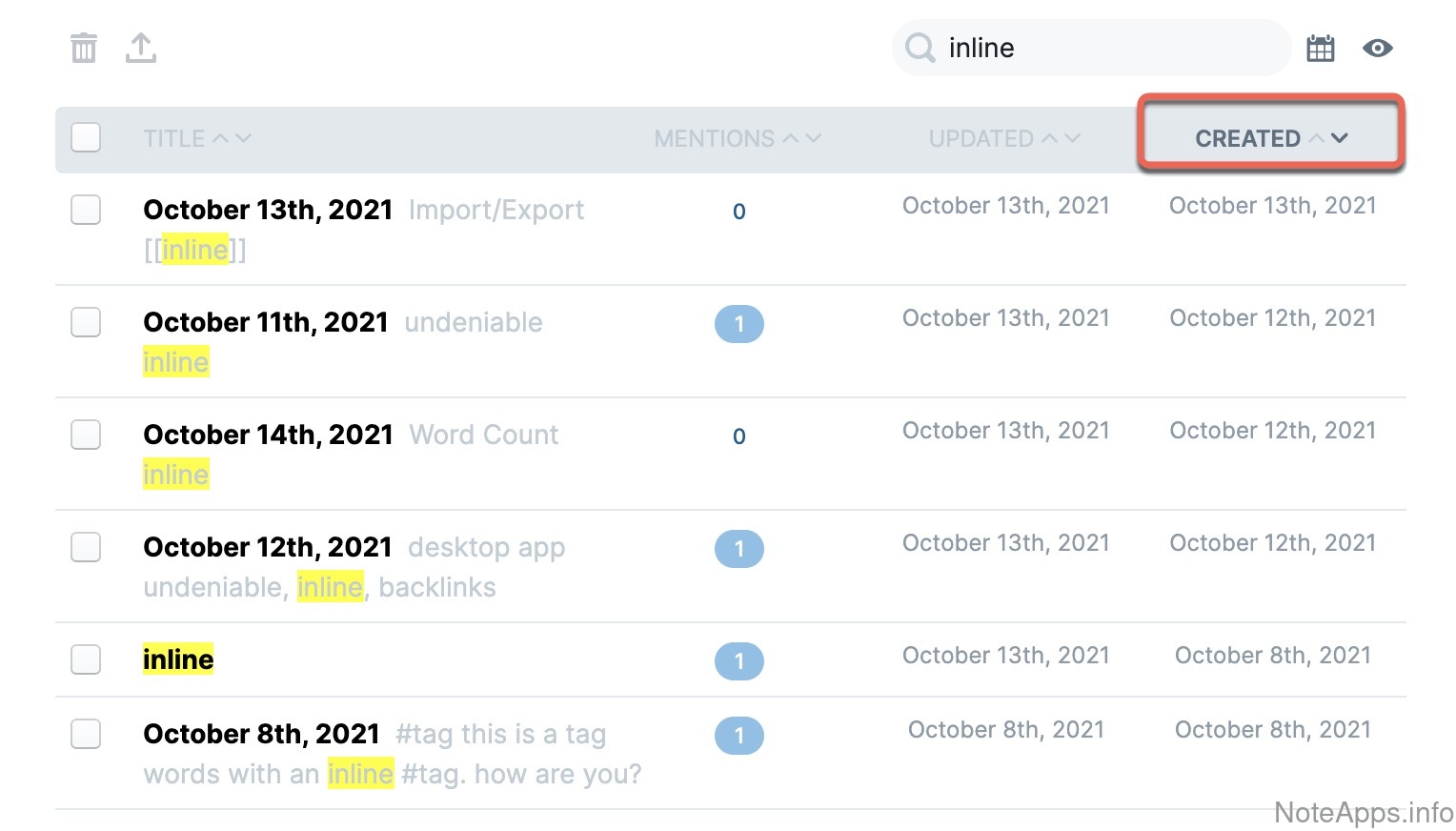Click mention badge for October 11th, 2021

pos(738,324)
